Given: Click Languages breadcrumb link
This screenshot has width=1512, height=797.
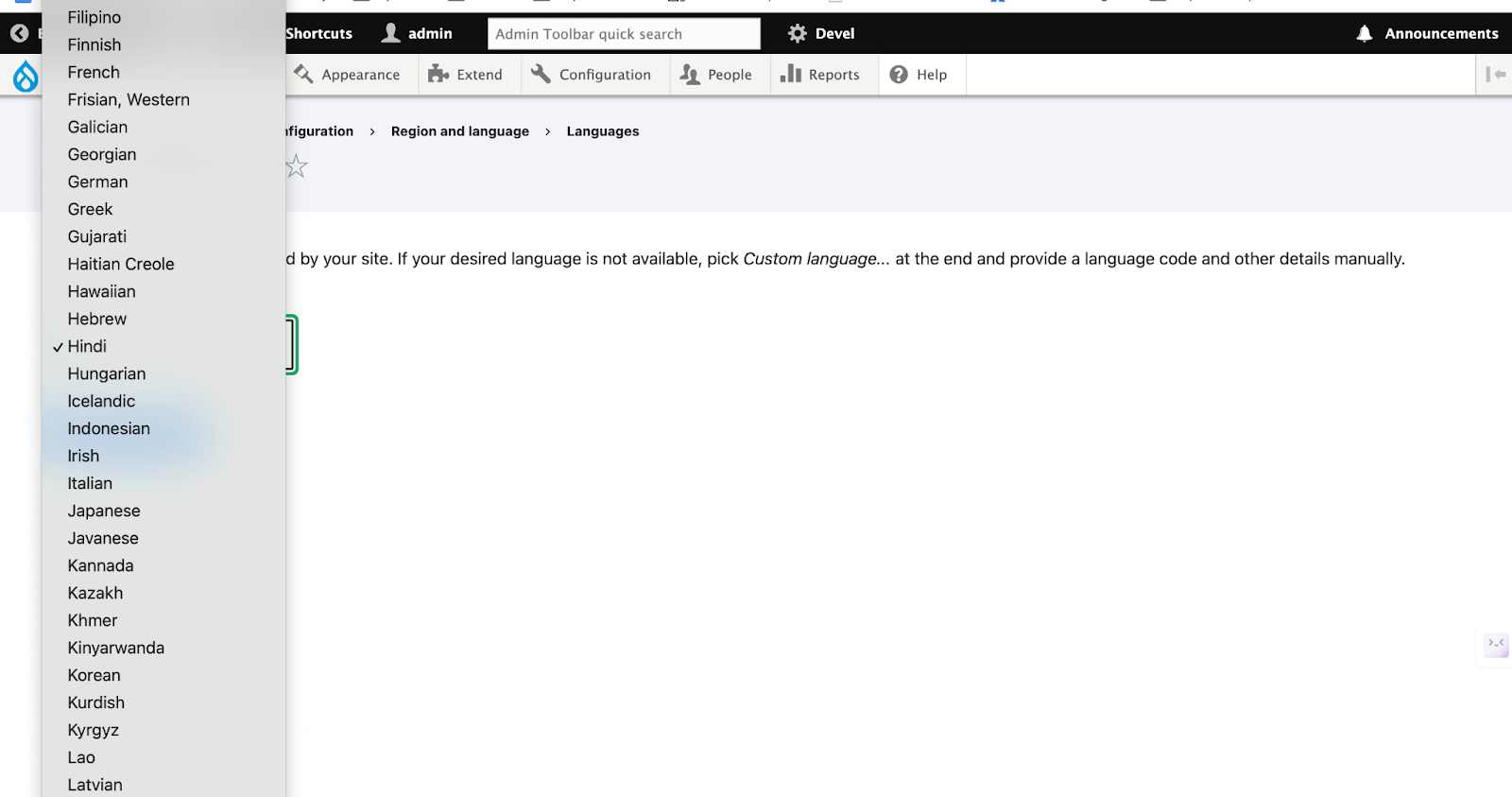Looking at the screenshot, I should pos(603,131).
